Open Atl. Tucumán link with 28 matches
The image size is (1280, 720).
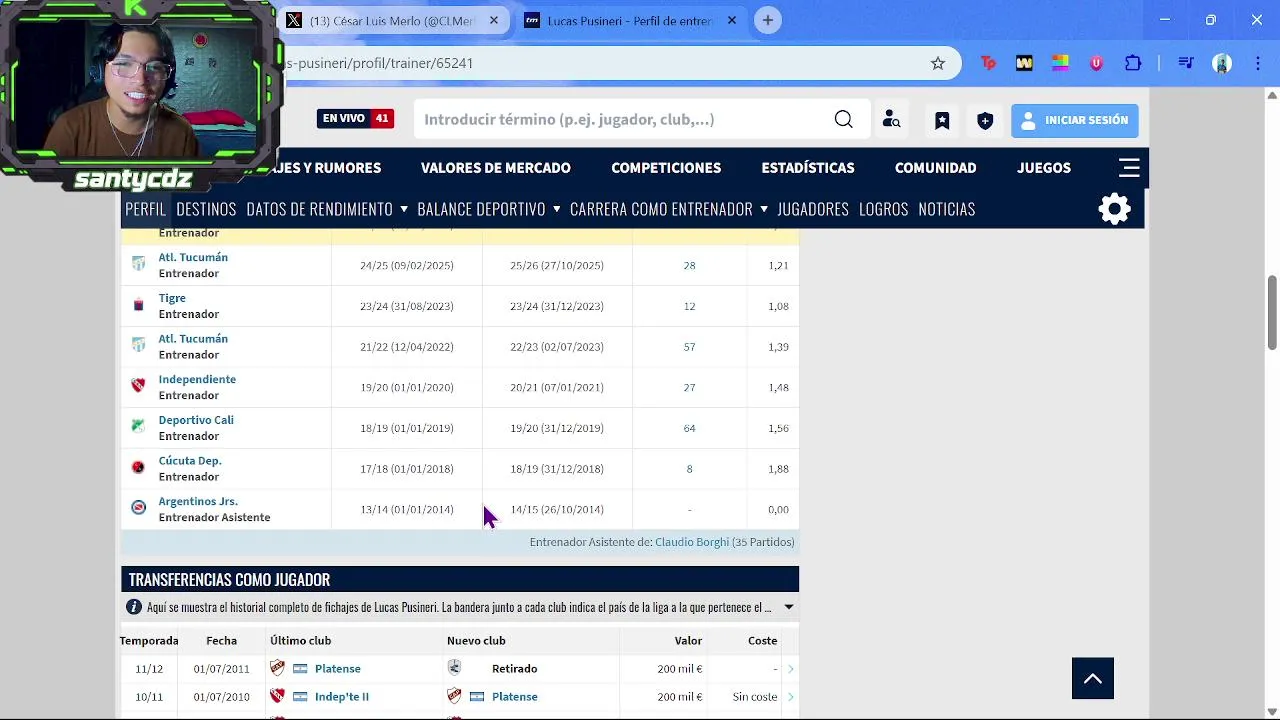click(193, 257)
